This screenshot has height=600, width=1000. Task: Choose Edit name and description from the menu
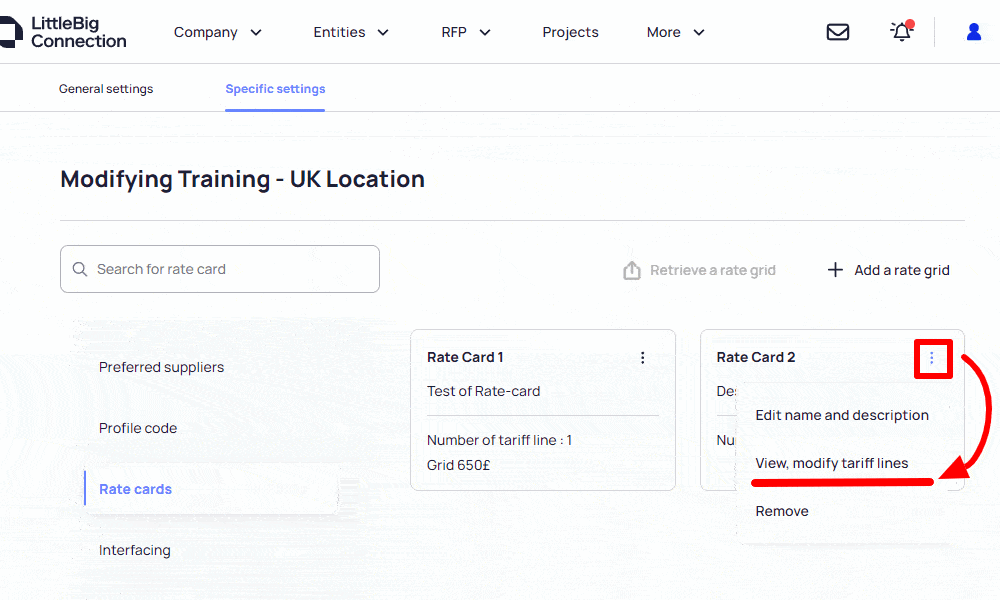(842, 415)
